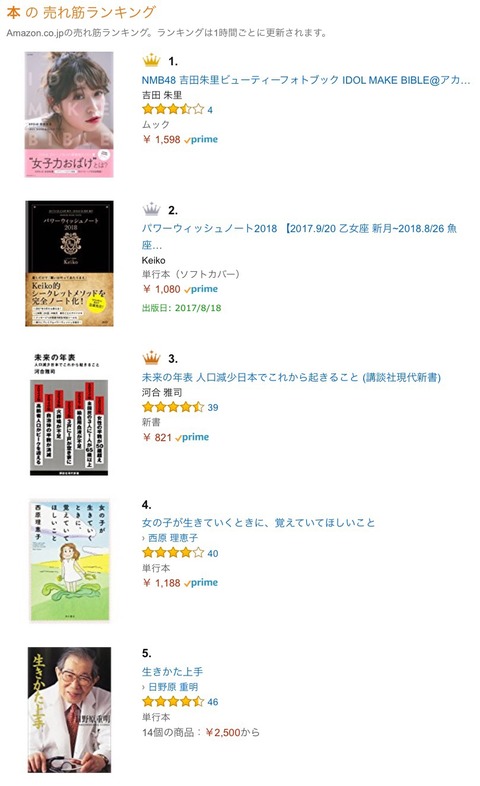Click the prime badge next to ¥821
Image resolution: width=480 pixels, height=786 pixels.
click(192, 437)
